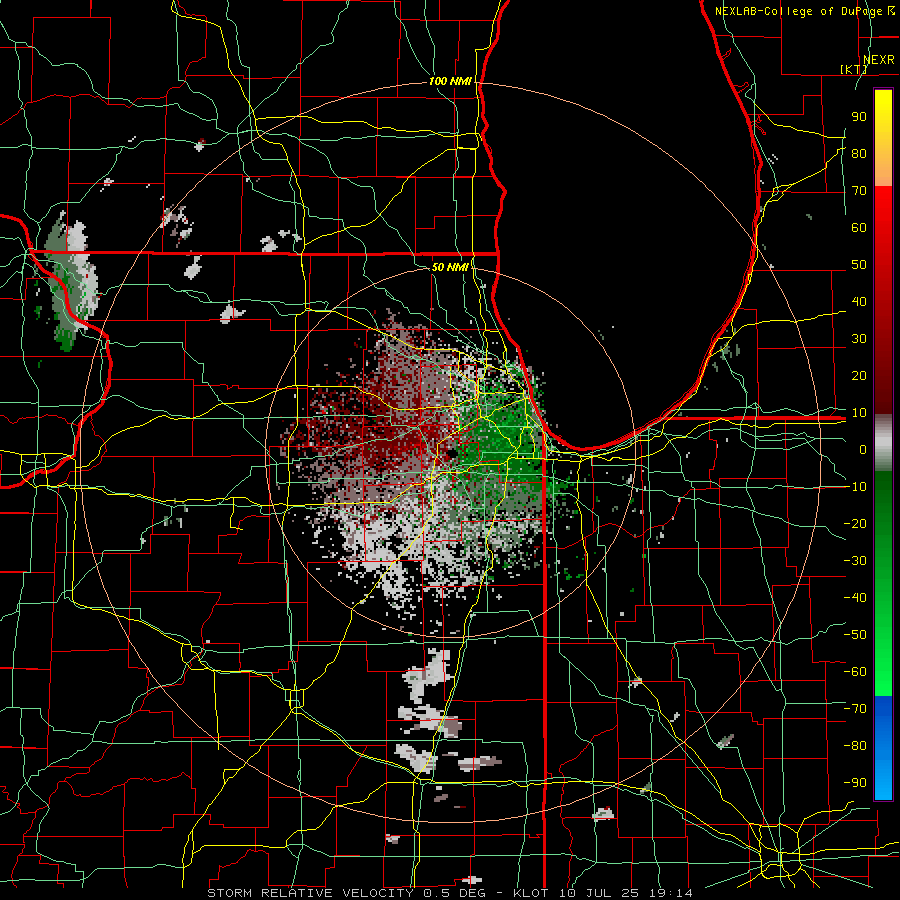Select the -50 knot scale label
Viewport: 900px width, 900px height.
[x=855, y=635]
